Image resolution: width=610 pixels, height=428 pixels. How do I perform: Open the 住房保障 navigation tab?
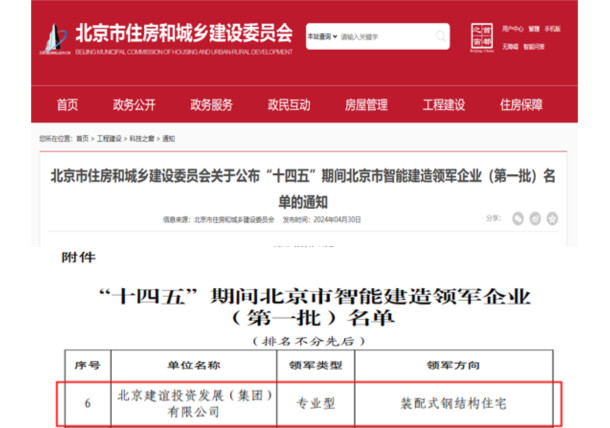coord(521,105)
